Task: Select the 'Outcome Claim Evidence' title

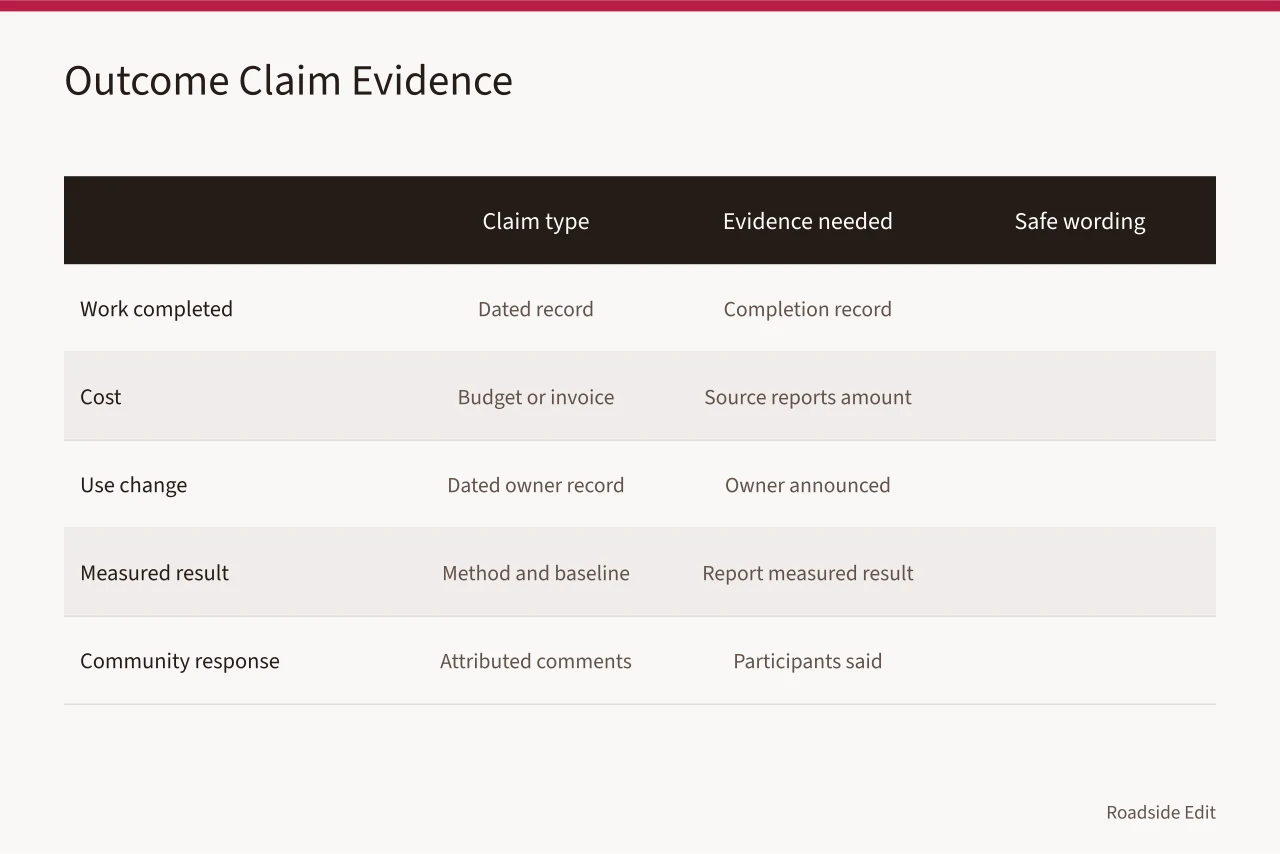Action: (288, 81)
